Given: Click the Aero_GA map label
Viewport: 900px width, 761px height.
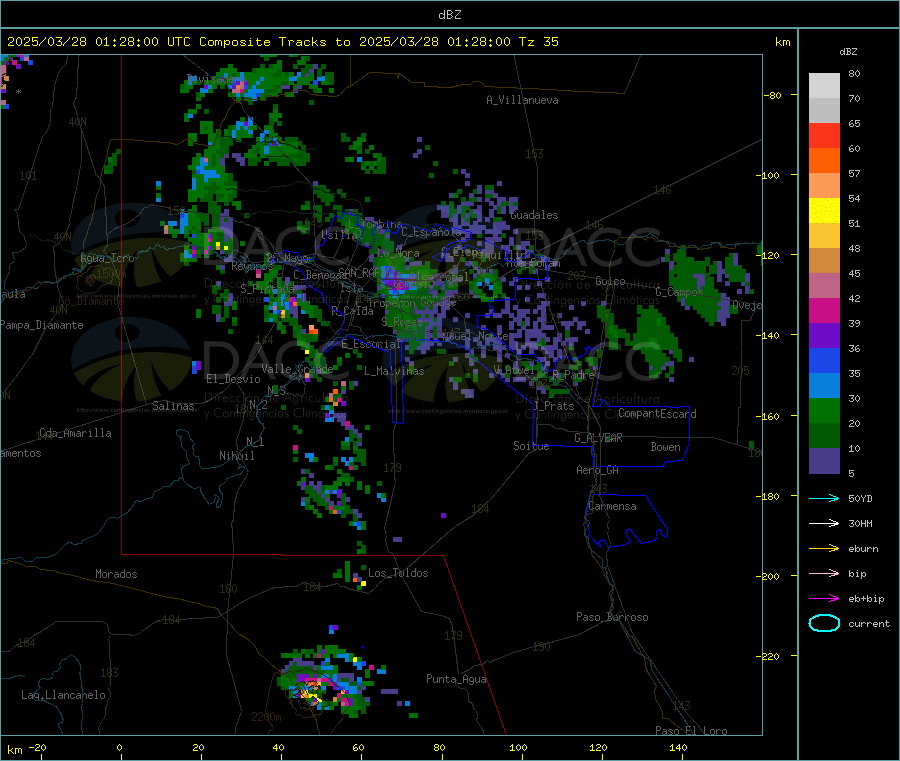Looking at the screenshot, I should tap(597, 470).
